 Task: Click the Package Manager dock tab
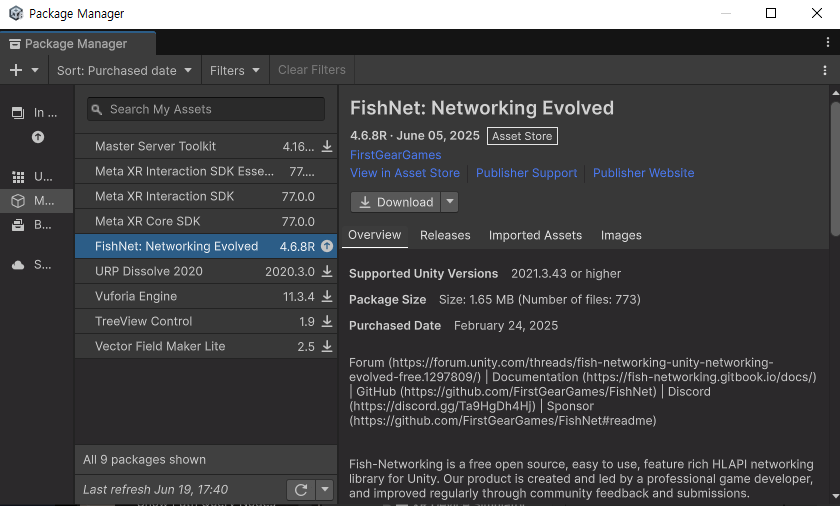(78, 43)
